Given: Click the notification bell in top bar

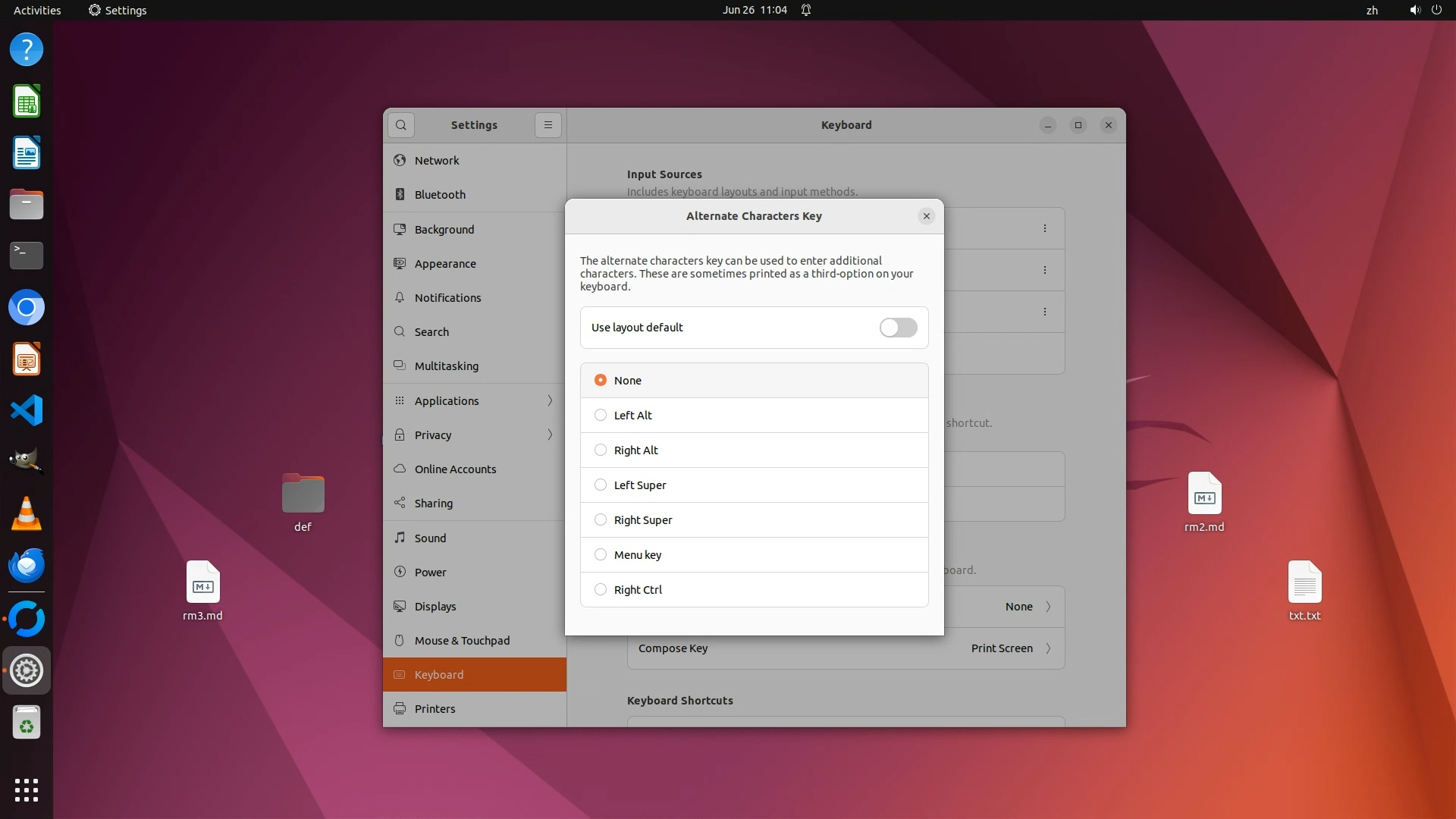Looking at the screenshot, I should [806, 10].
